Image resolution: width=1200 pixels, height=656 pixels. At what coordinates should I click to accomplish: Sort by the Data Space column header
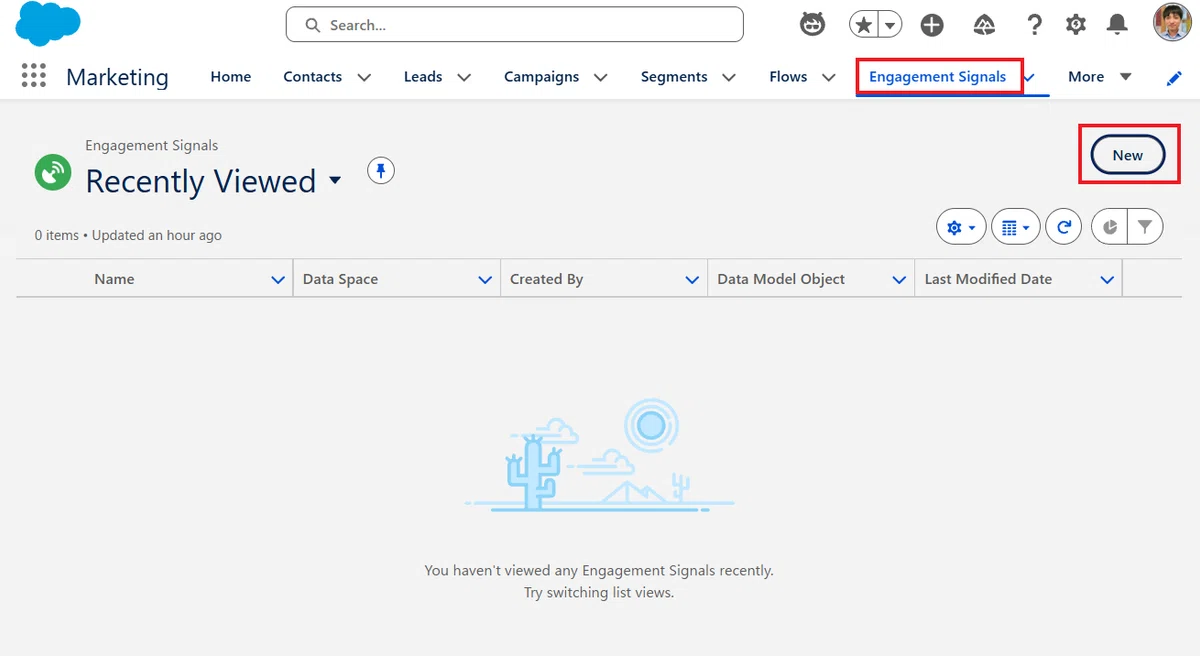(x=340, y=279)
